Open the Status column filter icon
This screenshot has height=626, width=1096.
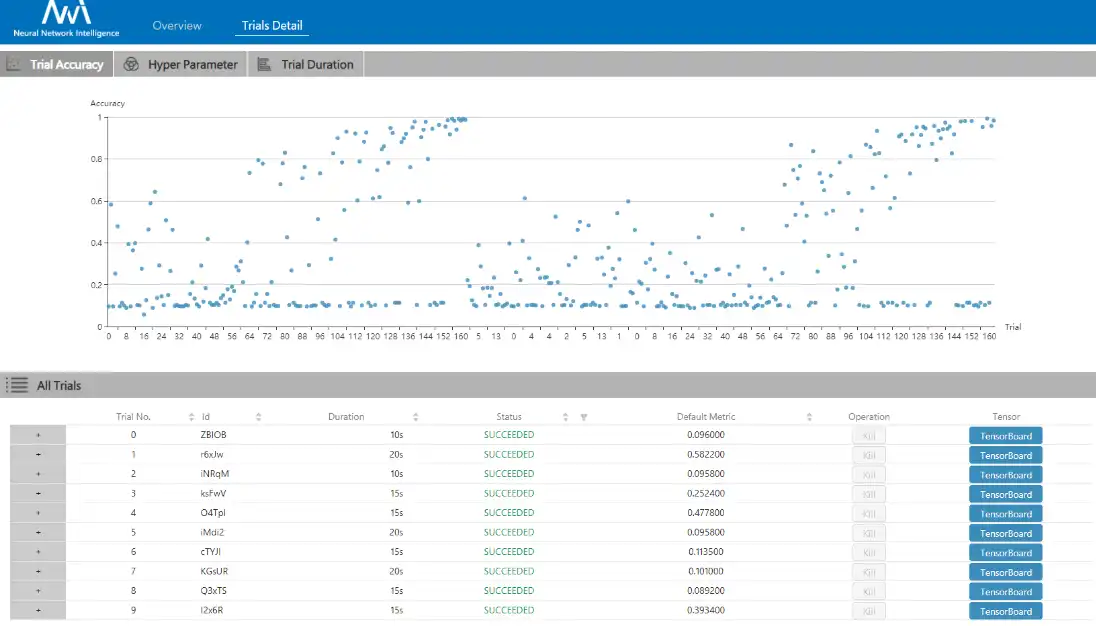pos(584,417)
